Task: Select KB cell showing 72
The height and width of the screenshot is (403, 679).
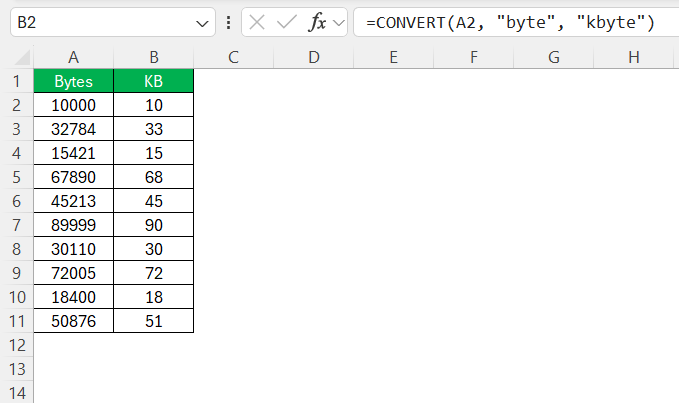Action: point(154,273)
